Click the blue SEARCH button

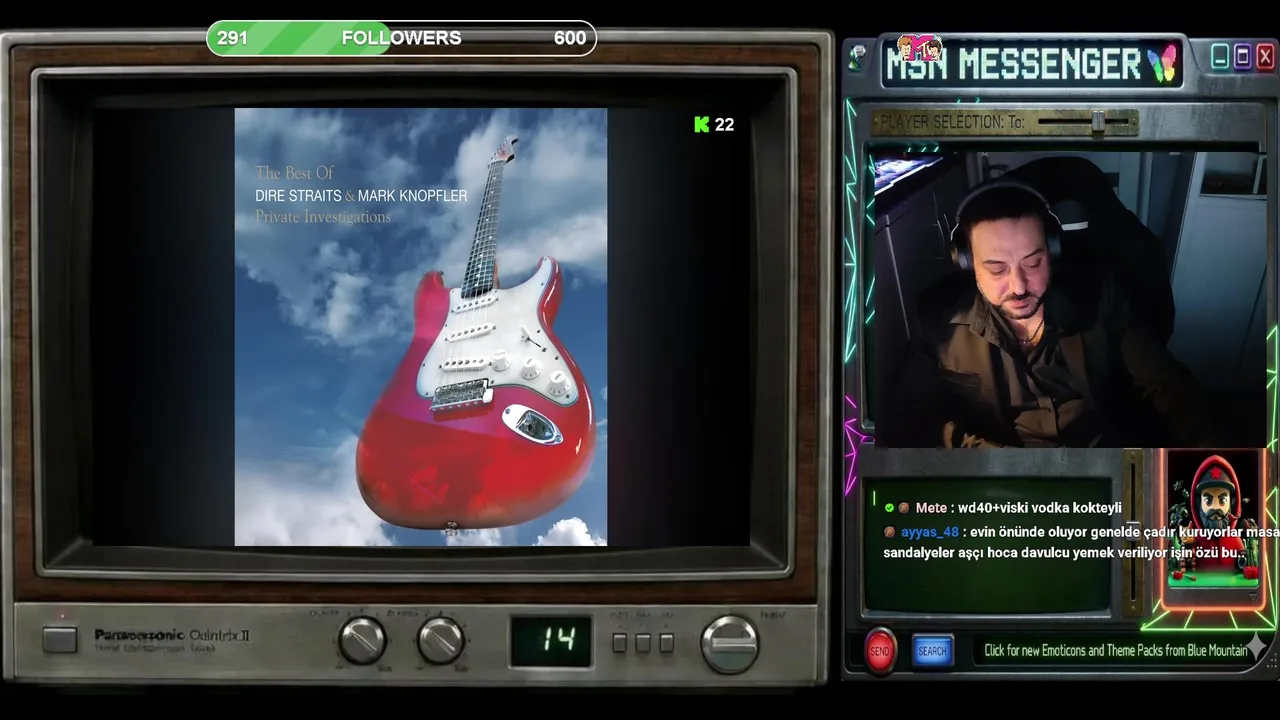(932, 651)
